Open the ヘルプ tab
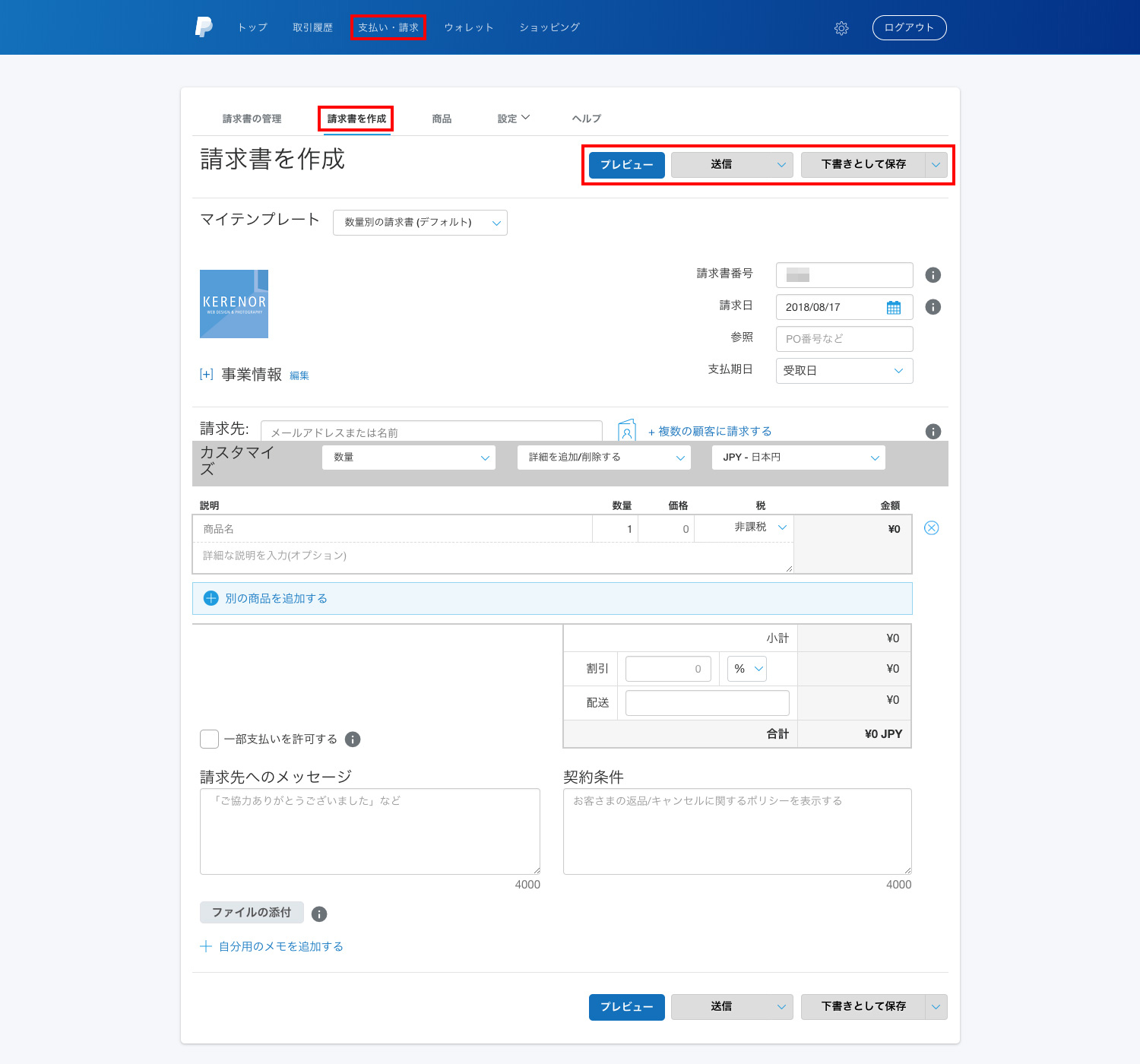This screenshot has height=1064, width=1140. point(587,119)
